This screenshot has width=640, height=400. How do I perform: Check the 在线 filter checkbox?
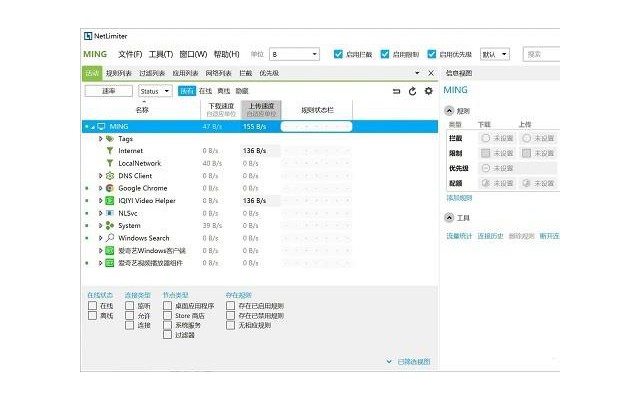click(93, 305)
